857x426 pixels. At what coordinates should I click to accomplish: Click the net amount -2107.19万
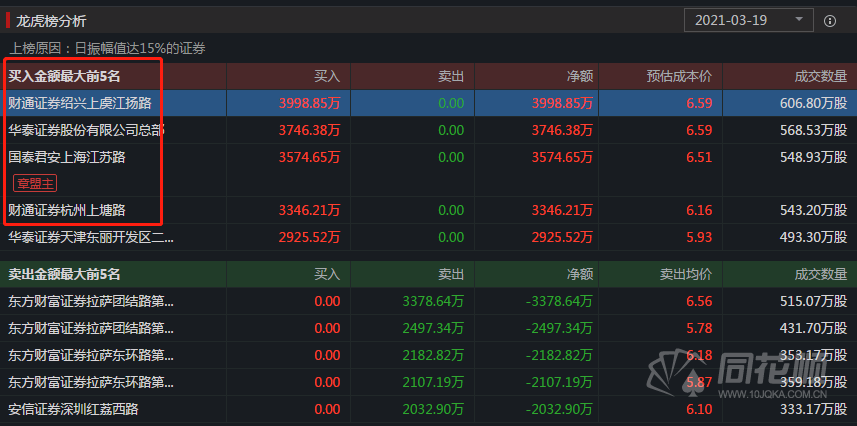(x=560, y=382)
